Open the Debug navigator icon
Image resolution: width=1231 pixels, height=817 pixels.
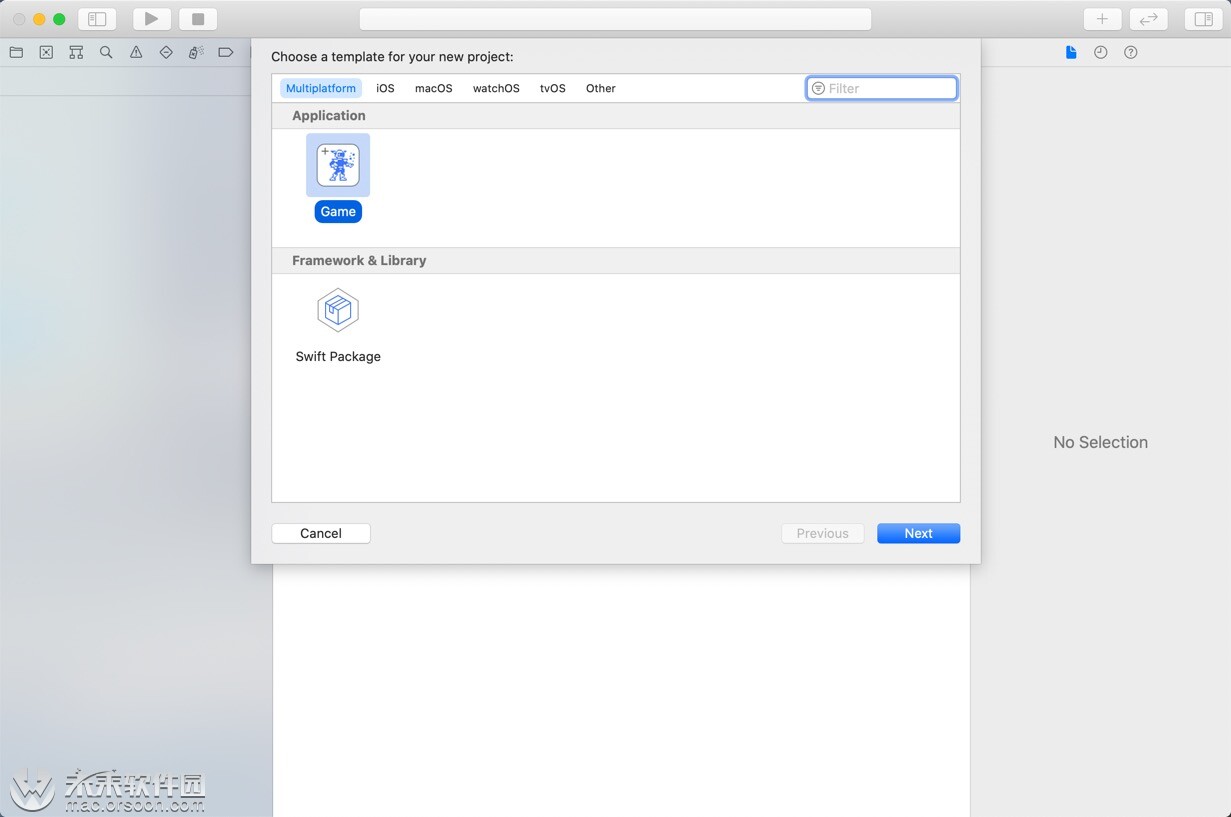click(196, 52)
